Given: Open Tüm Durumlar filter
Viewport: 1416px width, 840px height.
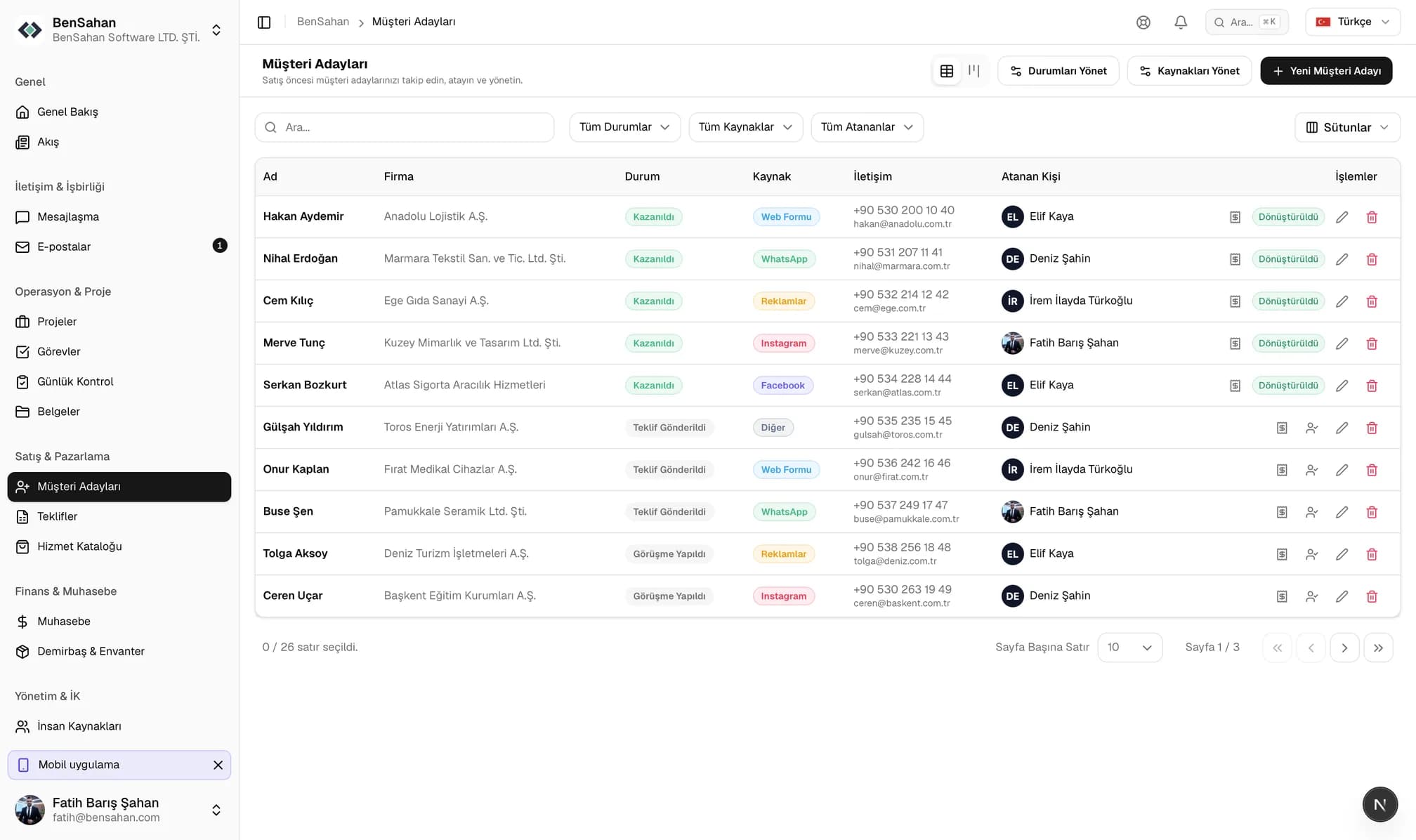Looking at the screenshot, I should pyautogui.click(x=624, y=127).
